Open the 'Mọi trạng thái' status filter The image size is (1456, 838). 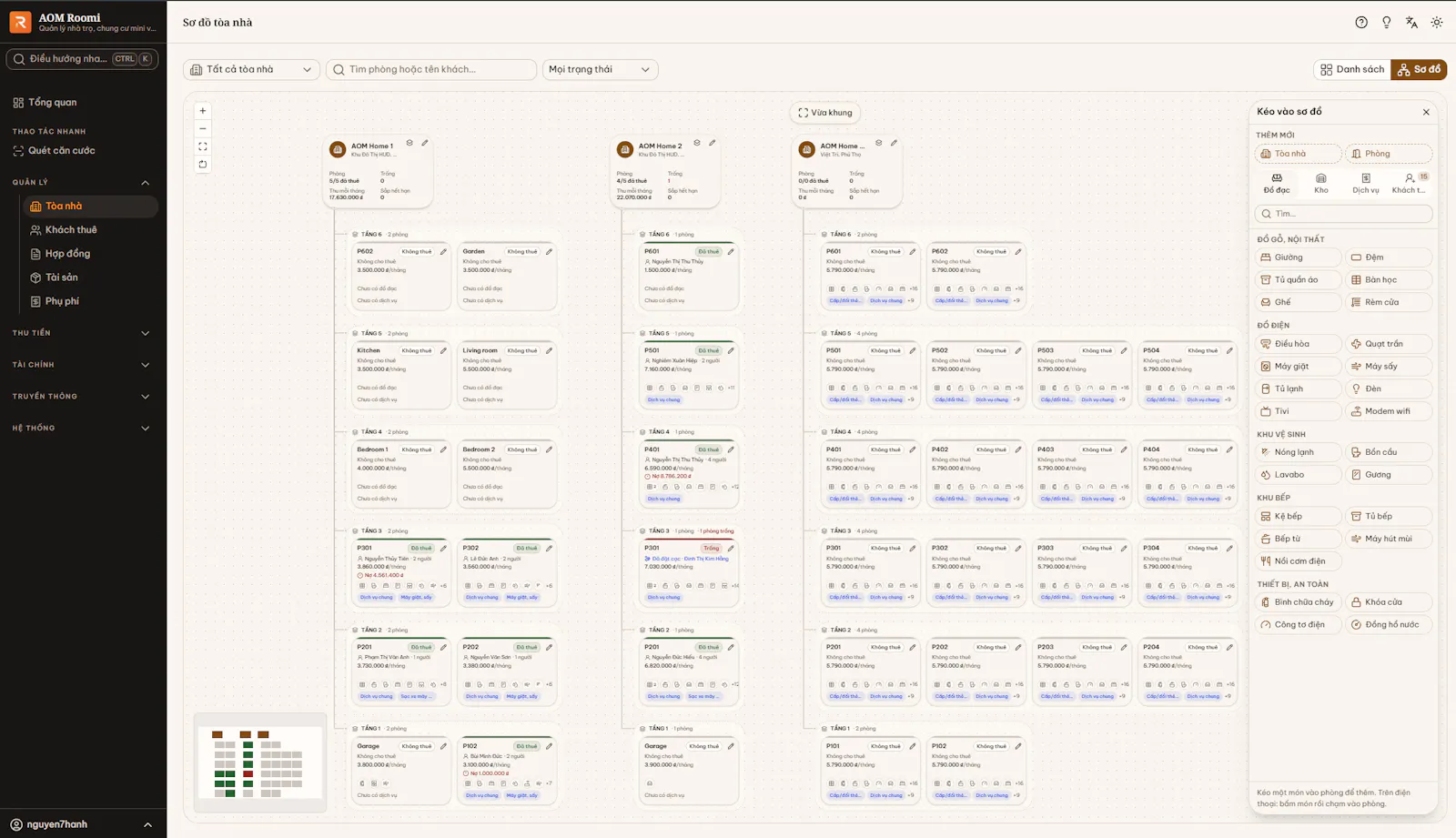coord(600,69)
